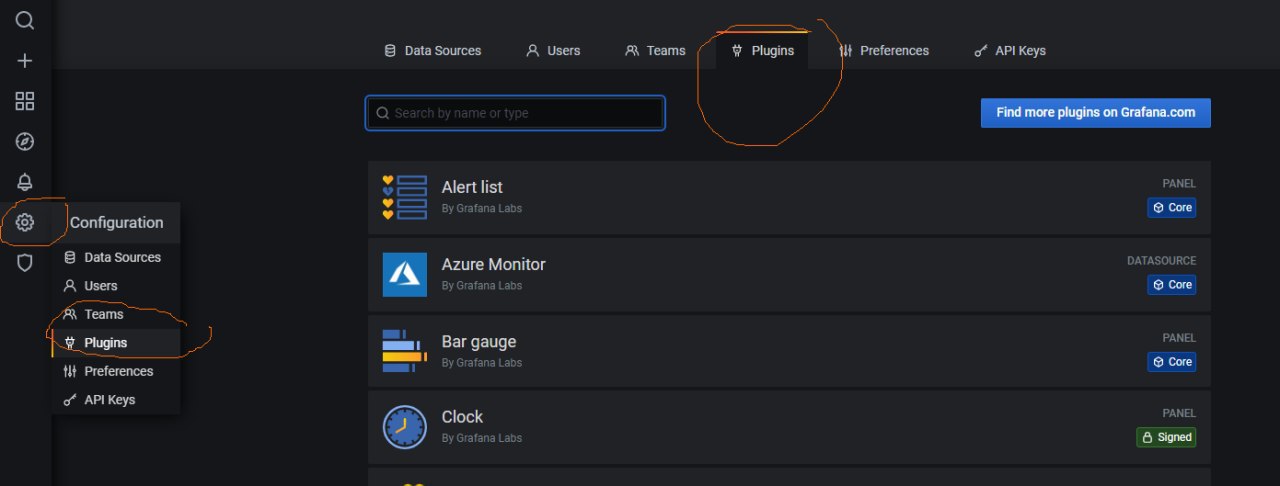Click the Core badge on Alert list
This screenshot has width=1280, height=486.
pyautogui.click(x=1171, y=208)
